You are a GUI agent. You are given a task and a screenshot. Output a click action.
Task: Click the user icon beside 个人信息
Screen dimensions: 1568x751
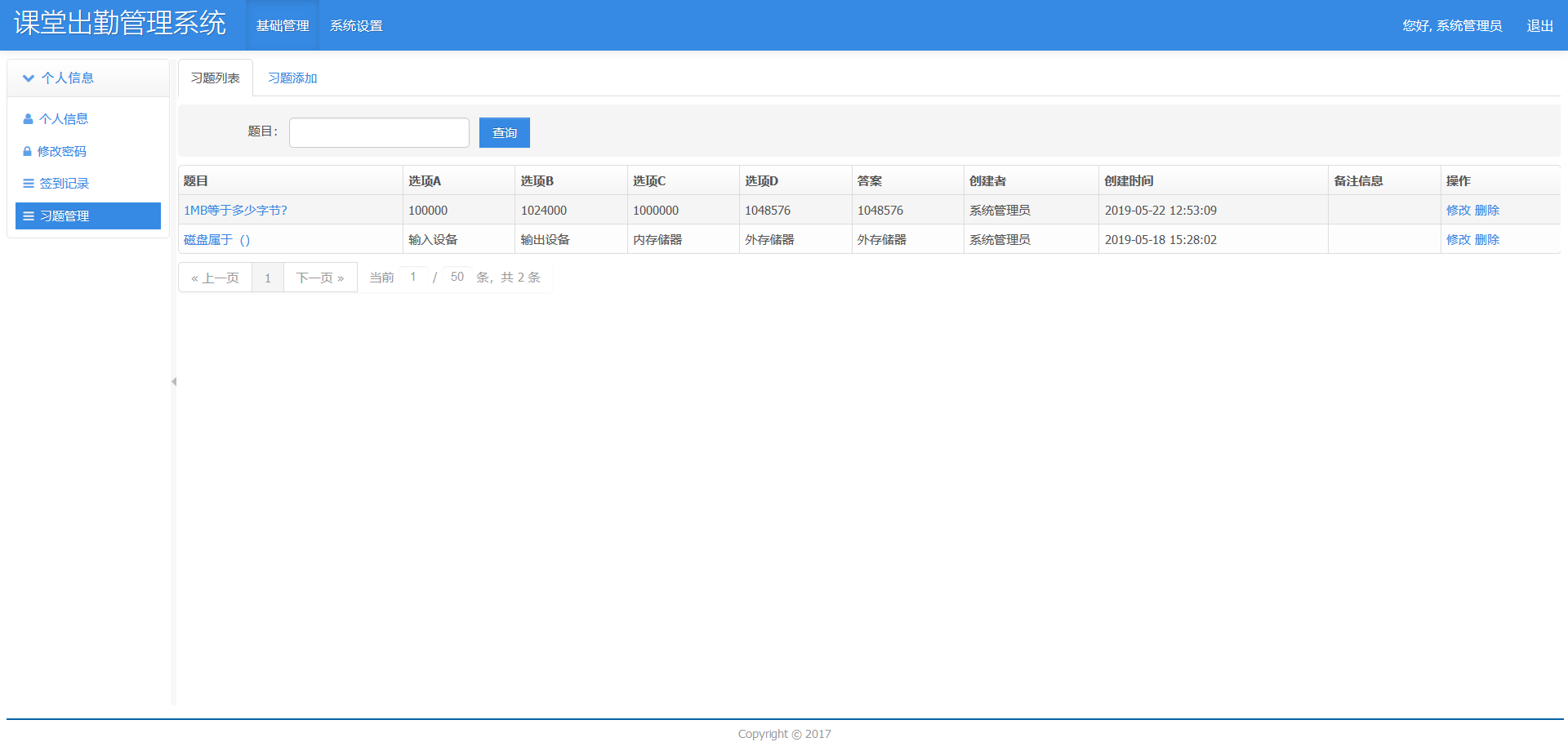pyautogui.click(x=29, y=119)
